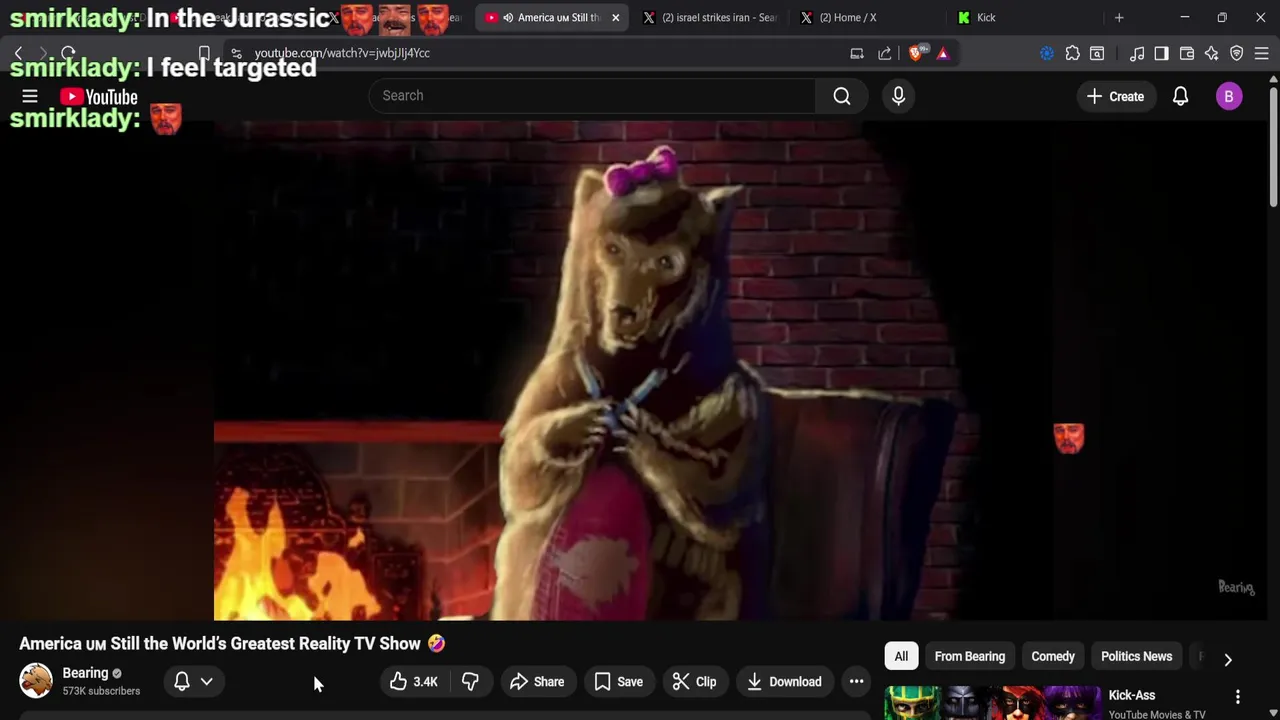Open the Bearing channel avatar

point(36,681)
